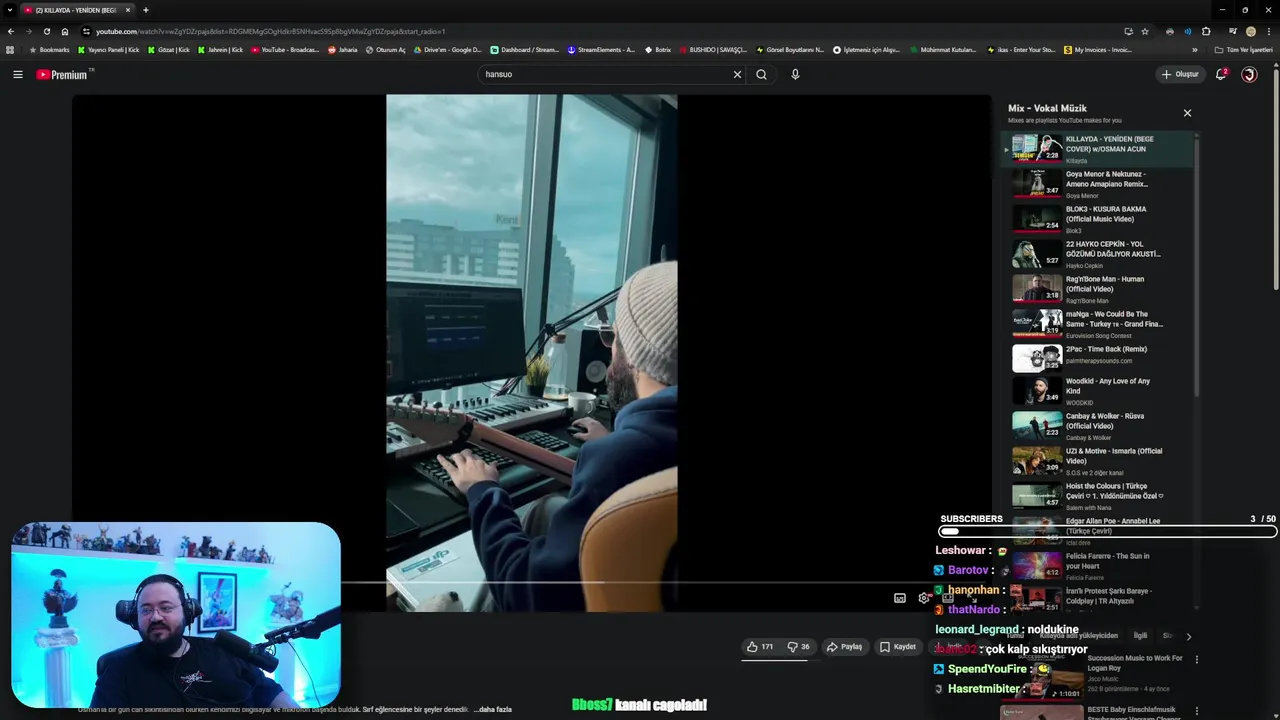Close the Mix - Vokal Müzik playlist panel
1280x720 pixels.
[1187, 113]
